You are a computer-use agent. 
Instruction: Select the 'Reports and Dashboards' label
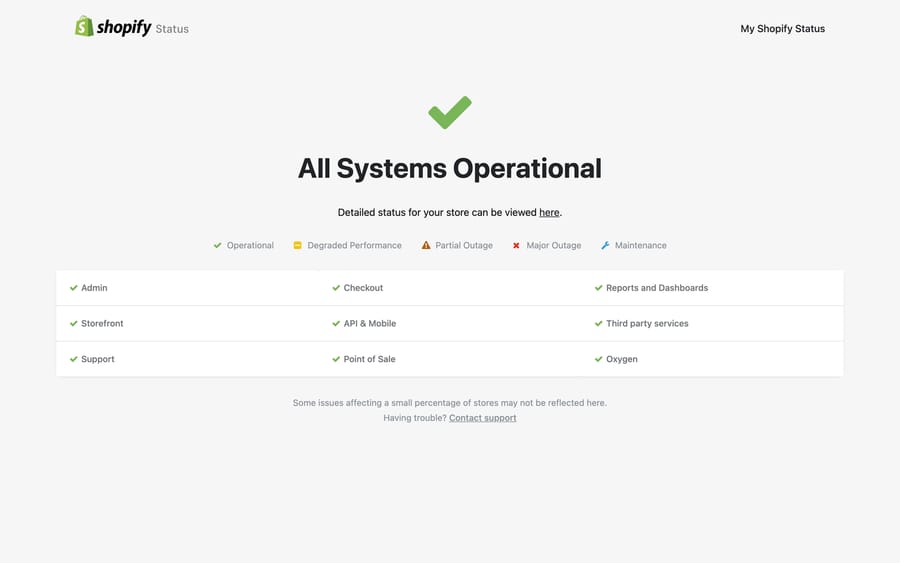[657, 288]
